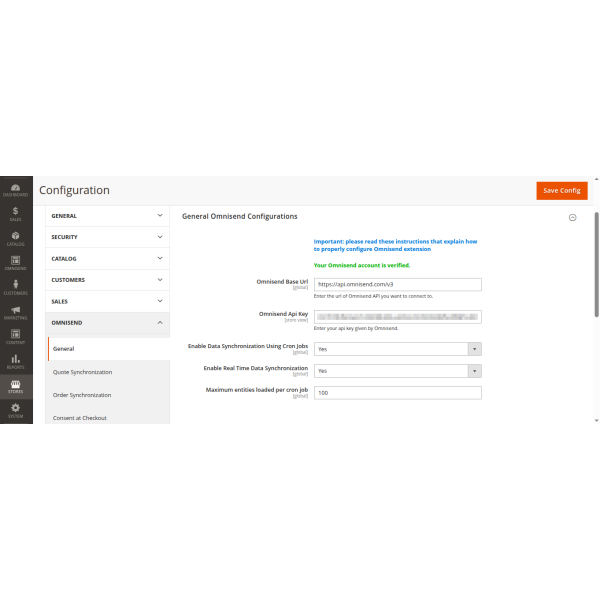Open the Stores storefront icon
600x600 pixels.
click(x=16, y=386)
